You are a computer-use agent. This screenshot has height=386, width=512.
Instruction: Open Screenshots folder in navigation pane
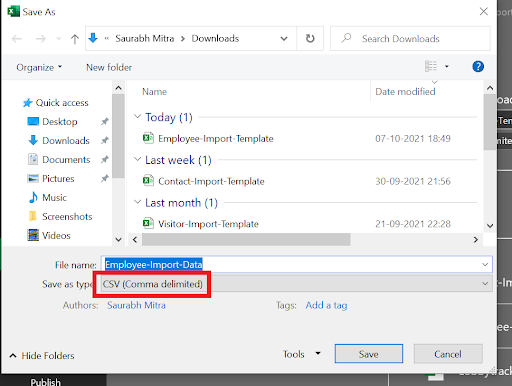click(x=60, y=217)
